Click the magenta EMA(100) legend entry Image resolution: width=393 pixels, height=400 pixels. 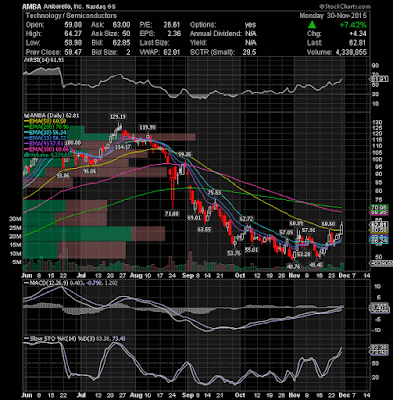[x=47, y=149]
